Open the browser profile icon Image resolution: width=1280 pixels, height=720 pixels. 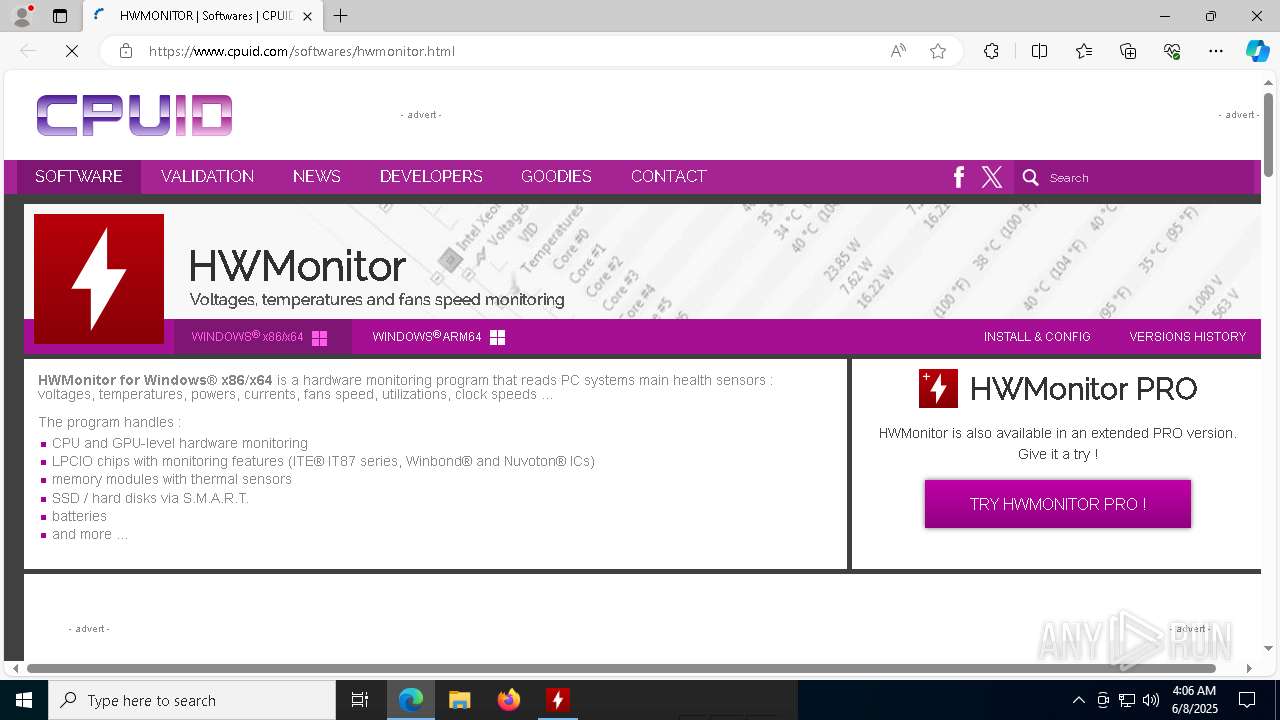pyautogui.click(x=22, y=16)
